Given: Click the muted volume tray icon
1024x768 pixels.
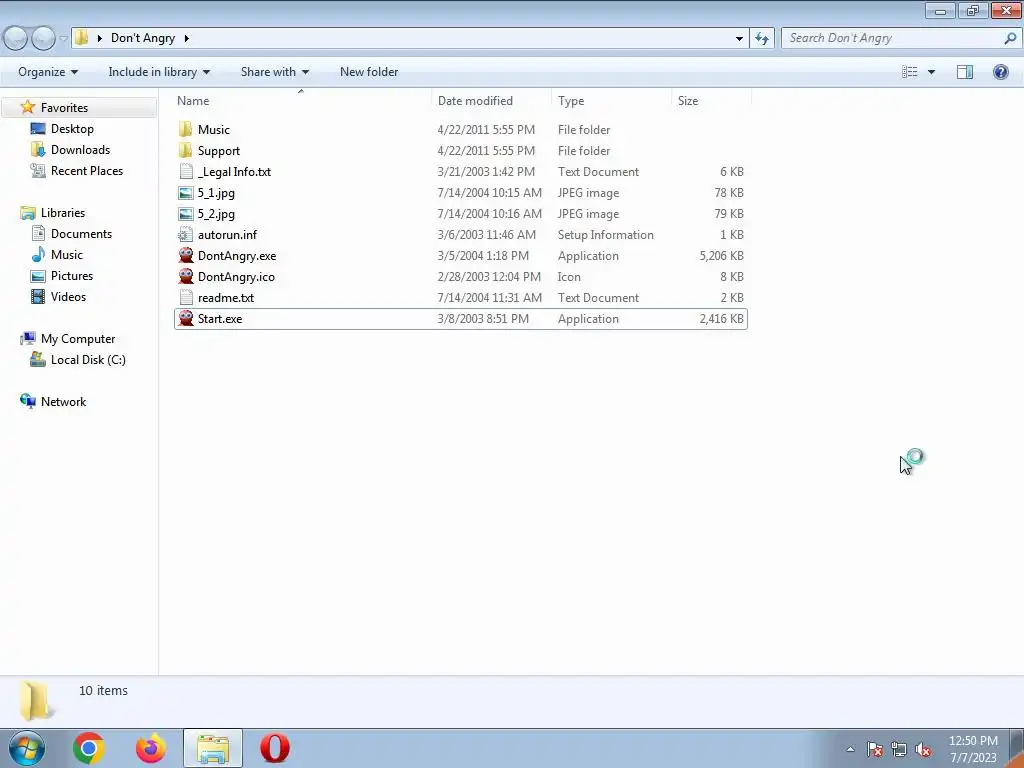Looking at the screenshot, I should point(923,749).
